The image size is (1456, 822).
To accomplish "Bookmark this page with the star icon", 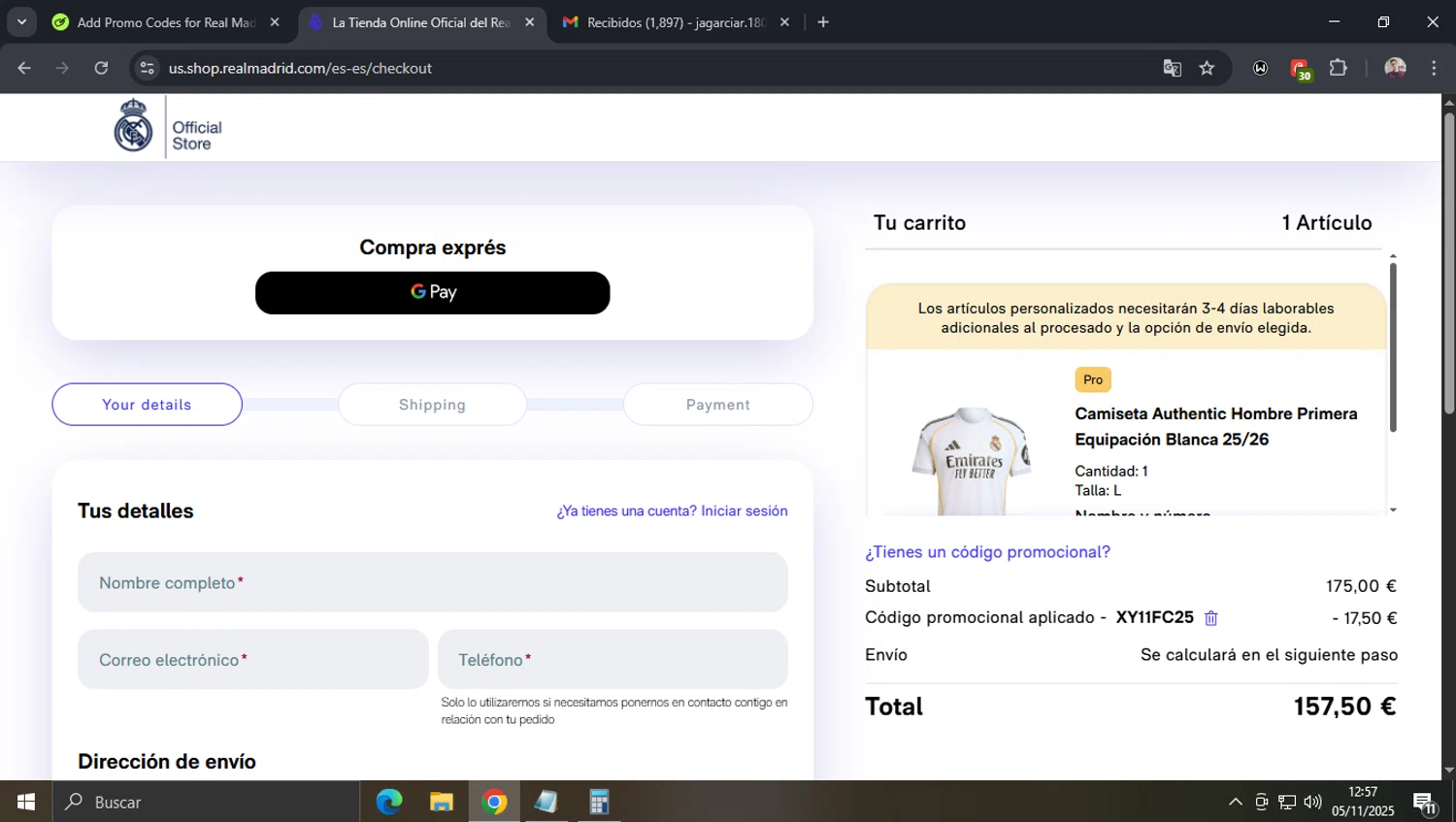I will click(x=1207, y=68).
